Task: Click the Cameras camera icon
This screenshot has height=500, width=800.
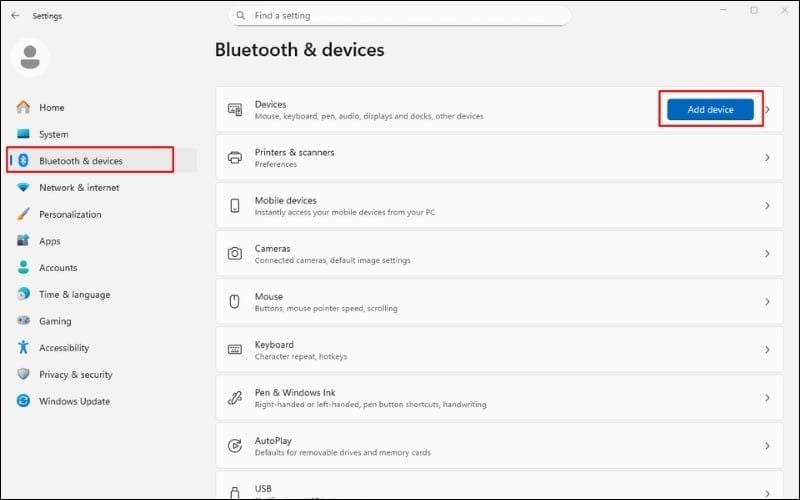Action: (235, 254)
